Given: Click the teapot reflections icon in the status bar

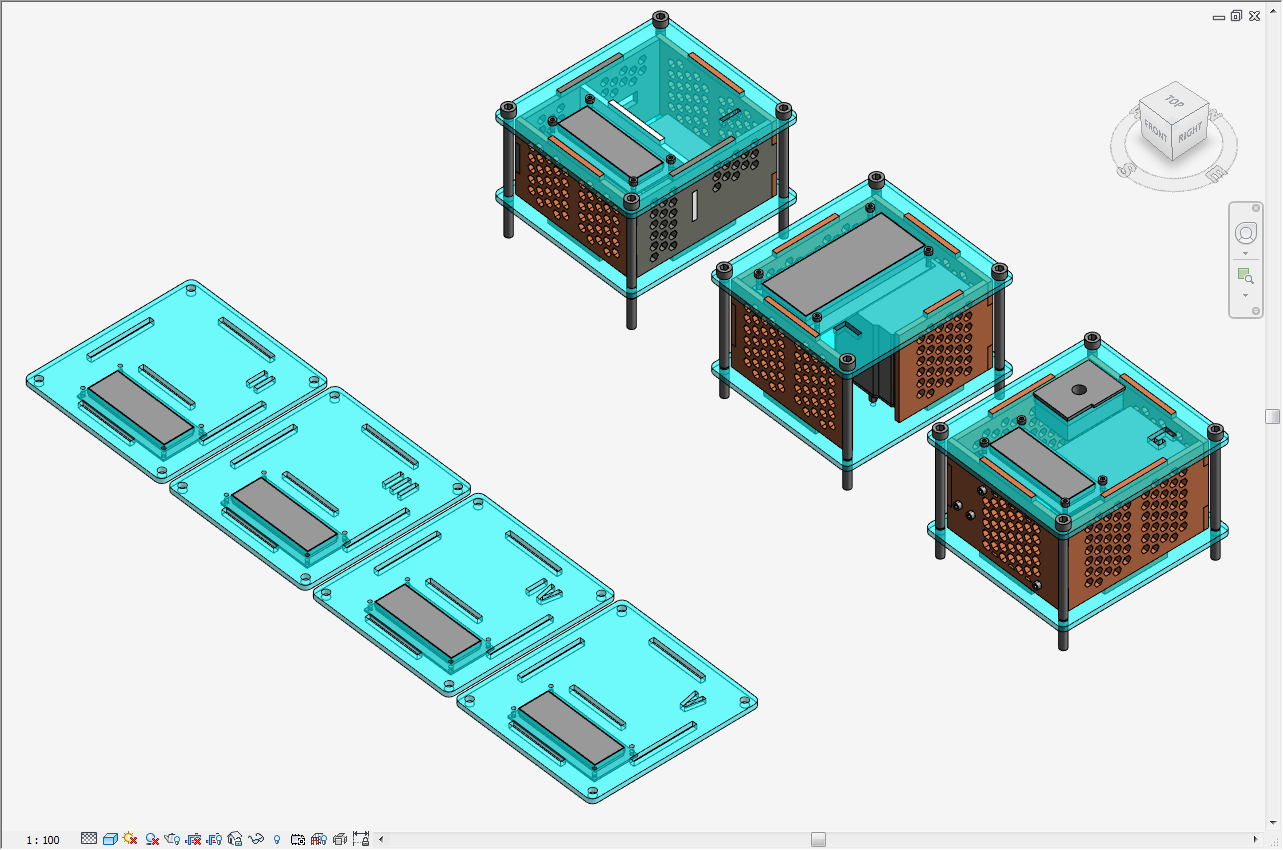Looking at the screenshot, I should click(x=171, y=839).
